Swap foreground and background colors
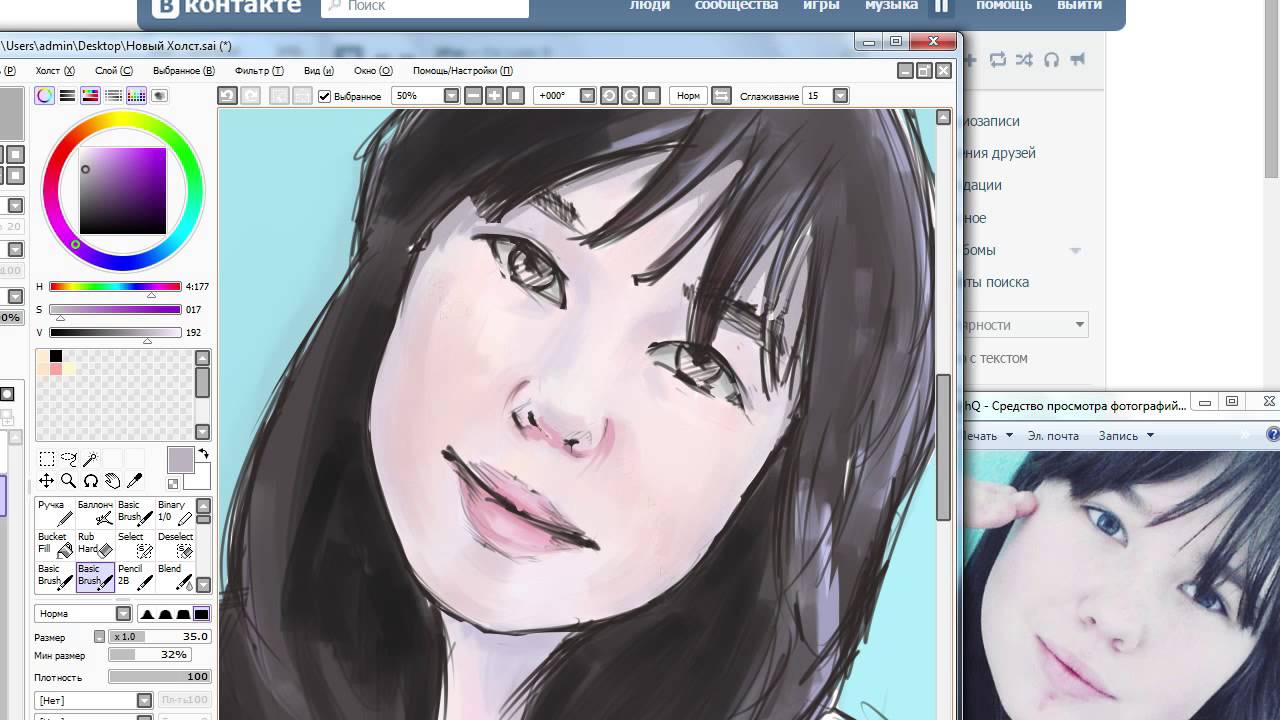Image resolution: width=1280 pixels, height=720 pixels. click(204, 454)
